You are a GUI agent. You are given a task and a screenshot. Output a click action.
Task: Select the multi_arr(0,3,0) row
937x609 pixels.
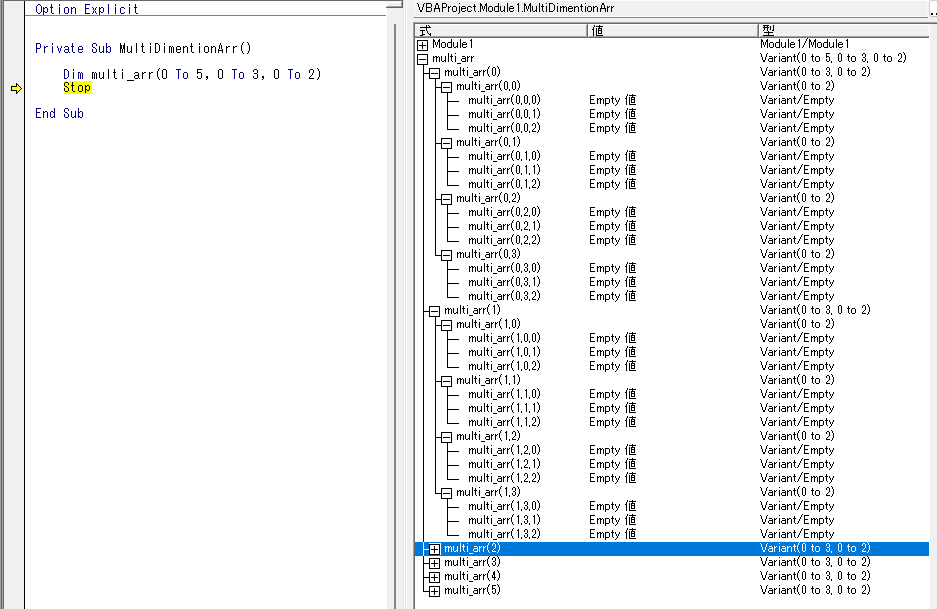click(672, 268)
